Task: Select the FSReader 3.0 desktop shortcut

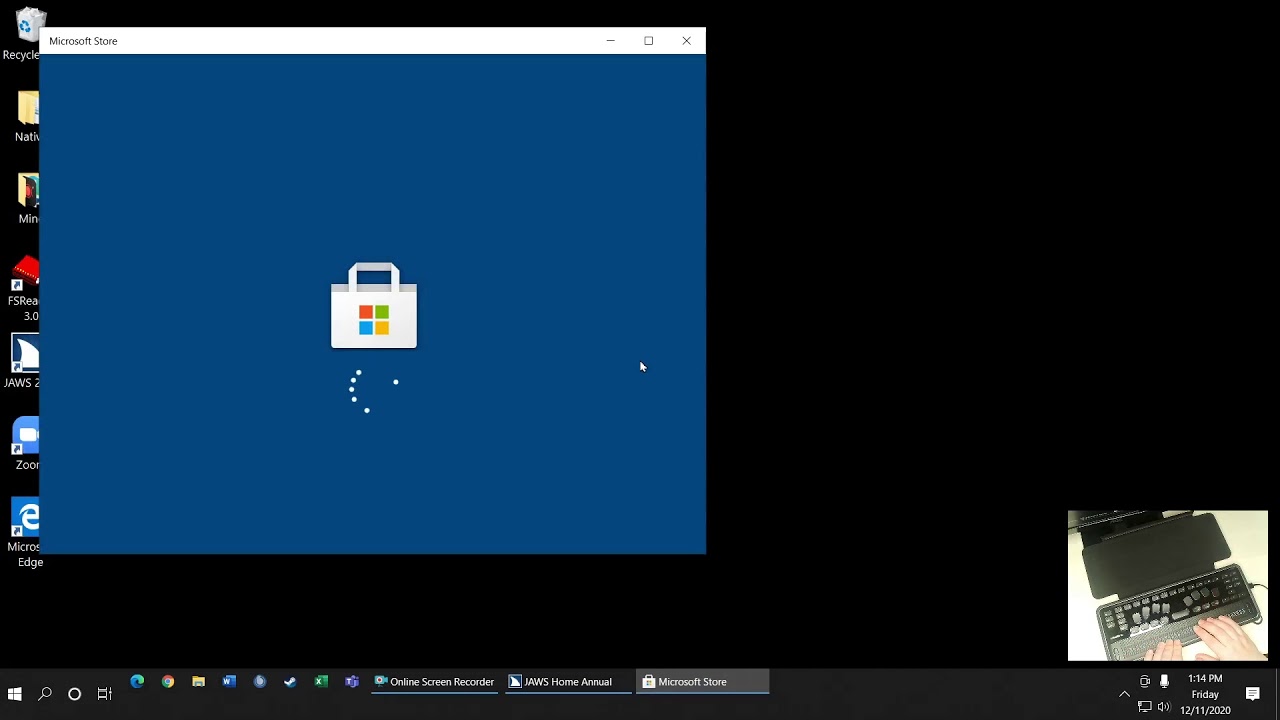Action: [x=22, y=289]
